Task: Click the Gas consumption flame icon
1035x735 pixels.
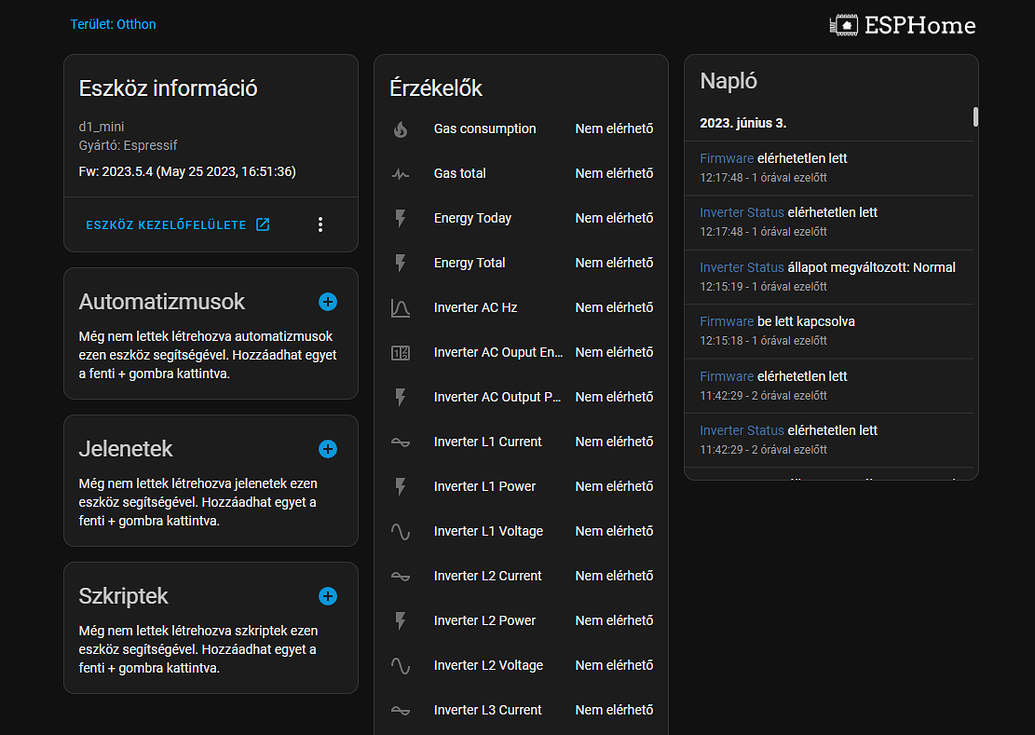Action: 400,129
